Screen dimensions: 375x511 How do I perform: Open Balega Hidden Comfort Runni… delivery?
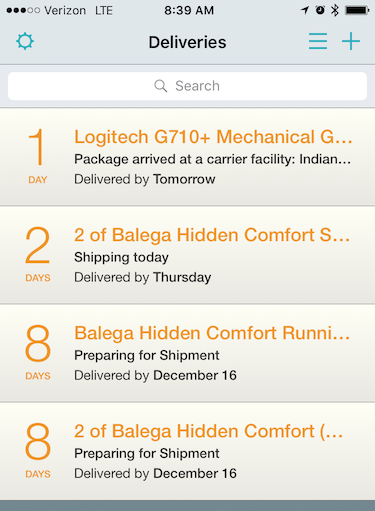(x=187, y=353)
